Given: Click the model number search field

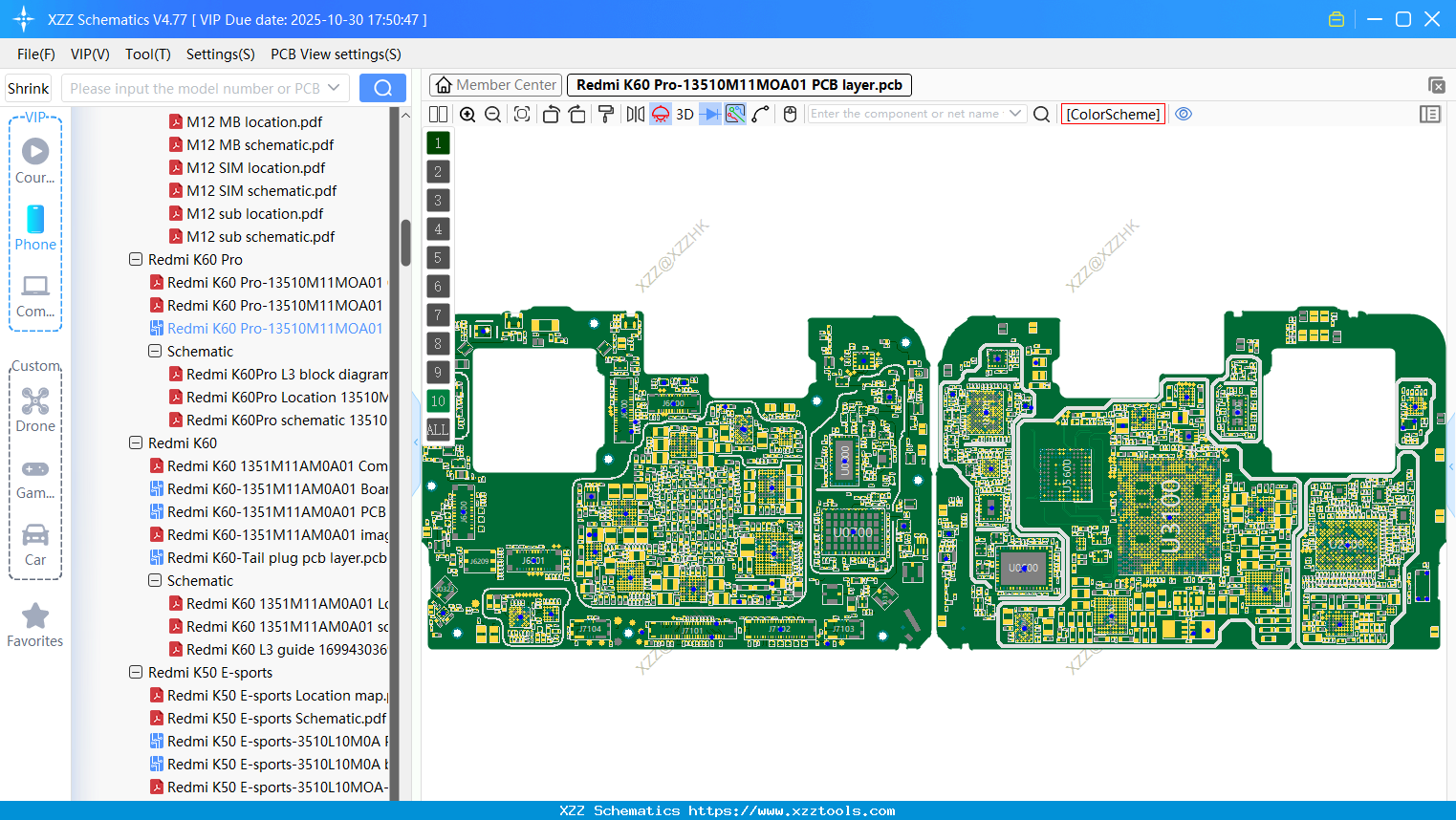Looking at the screenshot, I should click(194, 89).
